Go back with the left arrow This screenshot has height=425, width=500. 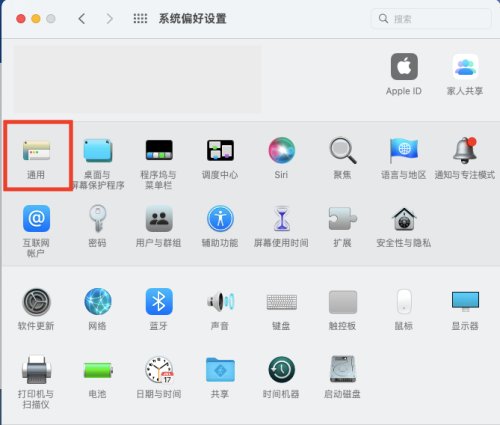tap(82, 19)
